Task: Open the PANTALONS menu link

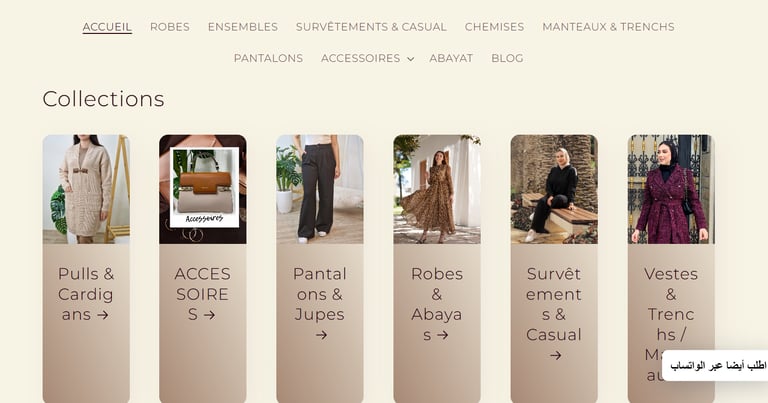Action: click(268, 58)
